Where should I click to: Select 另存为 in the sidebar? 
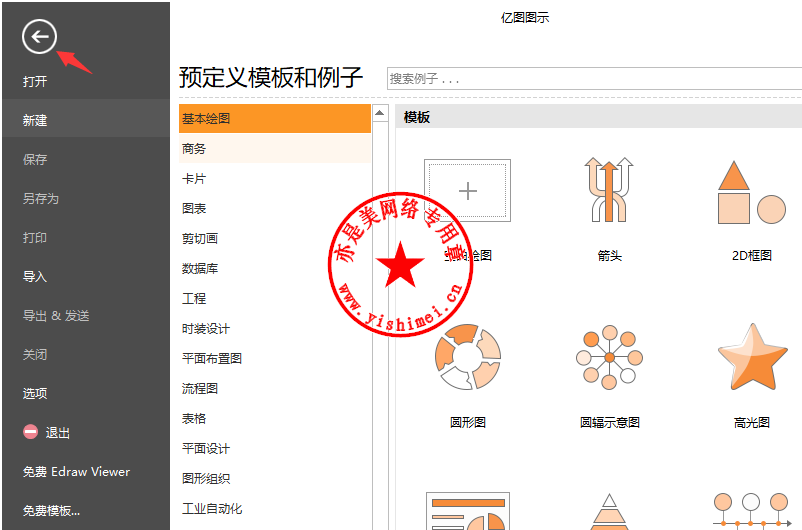point(41,198)
